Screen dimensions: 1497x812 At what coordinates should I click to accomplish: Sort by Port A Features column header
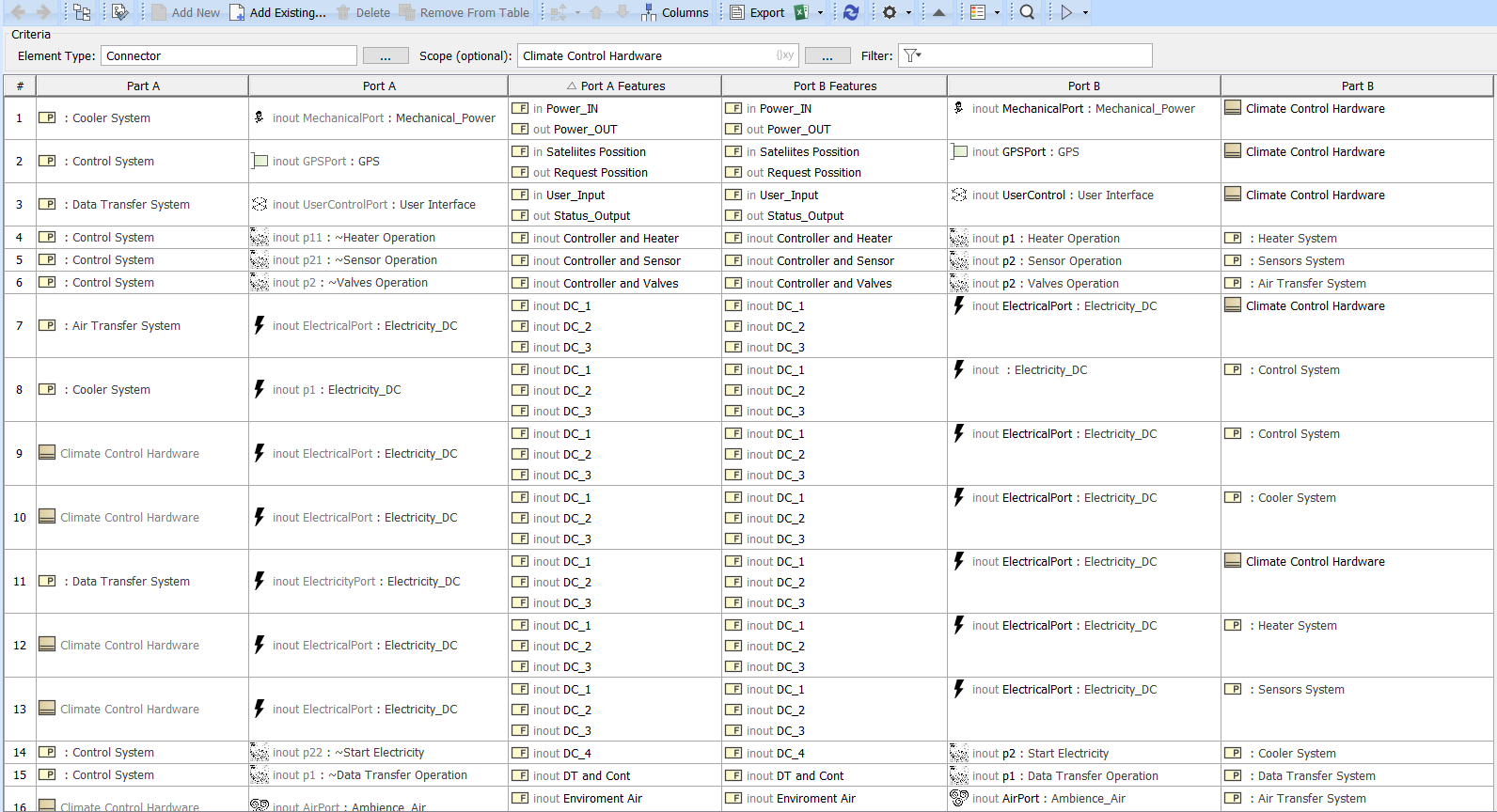tap(615, 86)
